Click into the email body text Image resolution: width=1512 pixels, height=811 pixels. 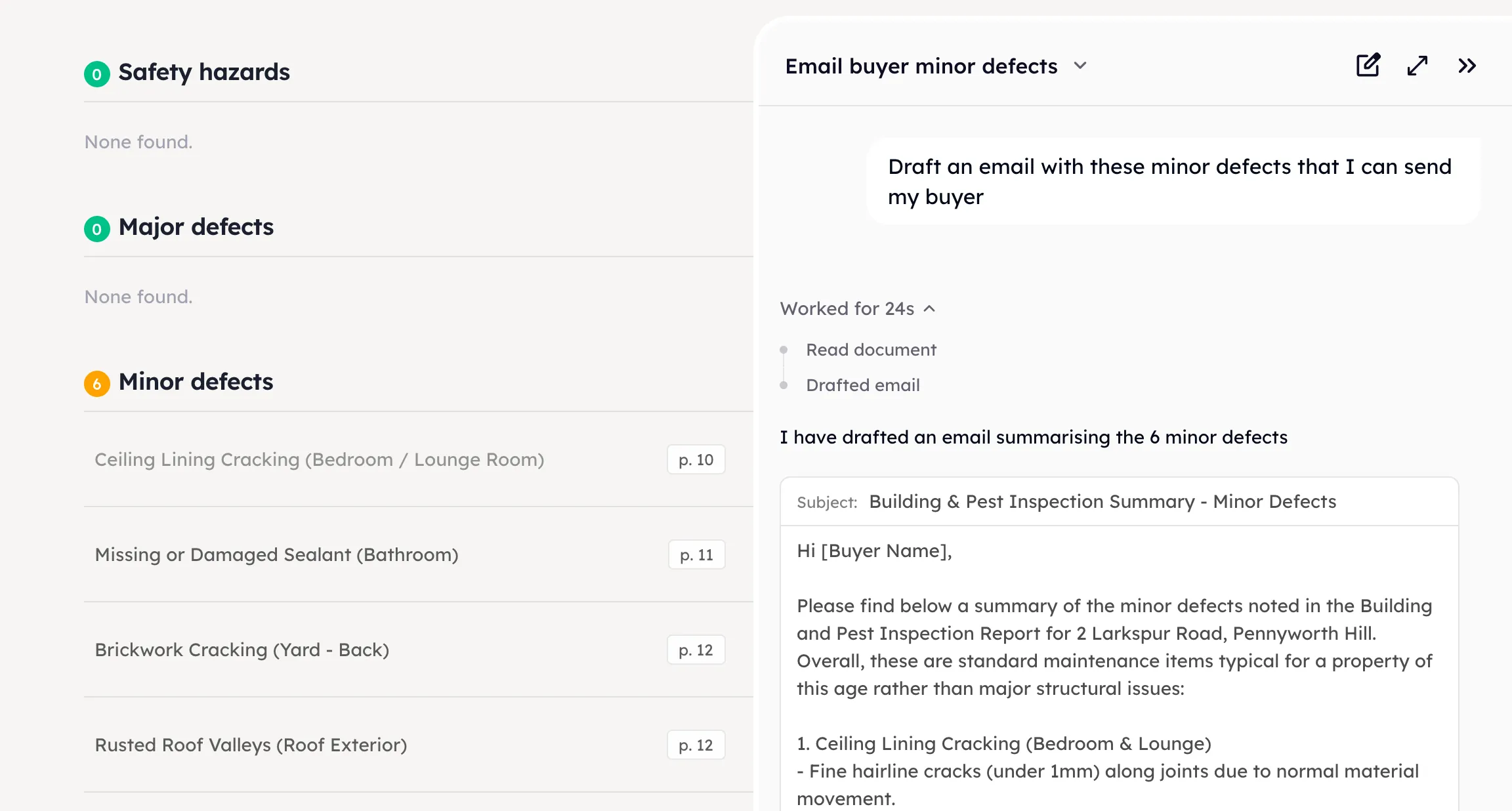pyautogui.click(x=1119, y=668)
